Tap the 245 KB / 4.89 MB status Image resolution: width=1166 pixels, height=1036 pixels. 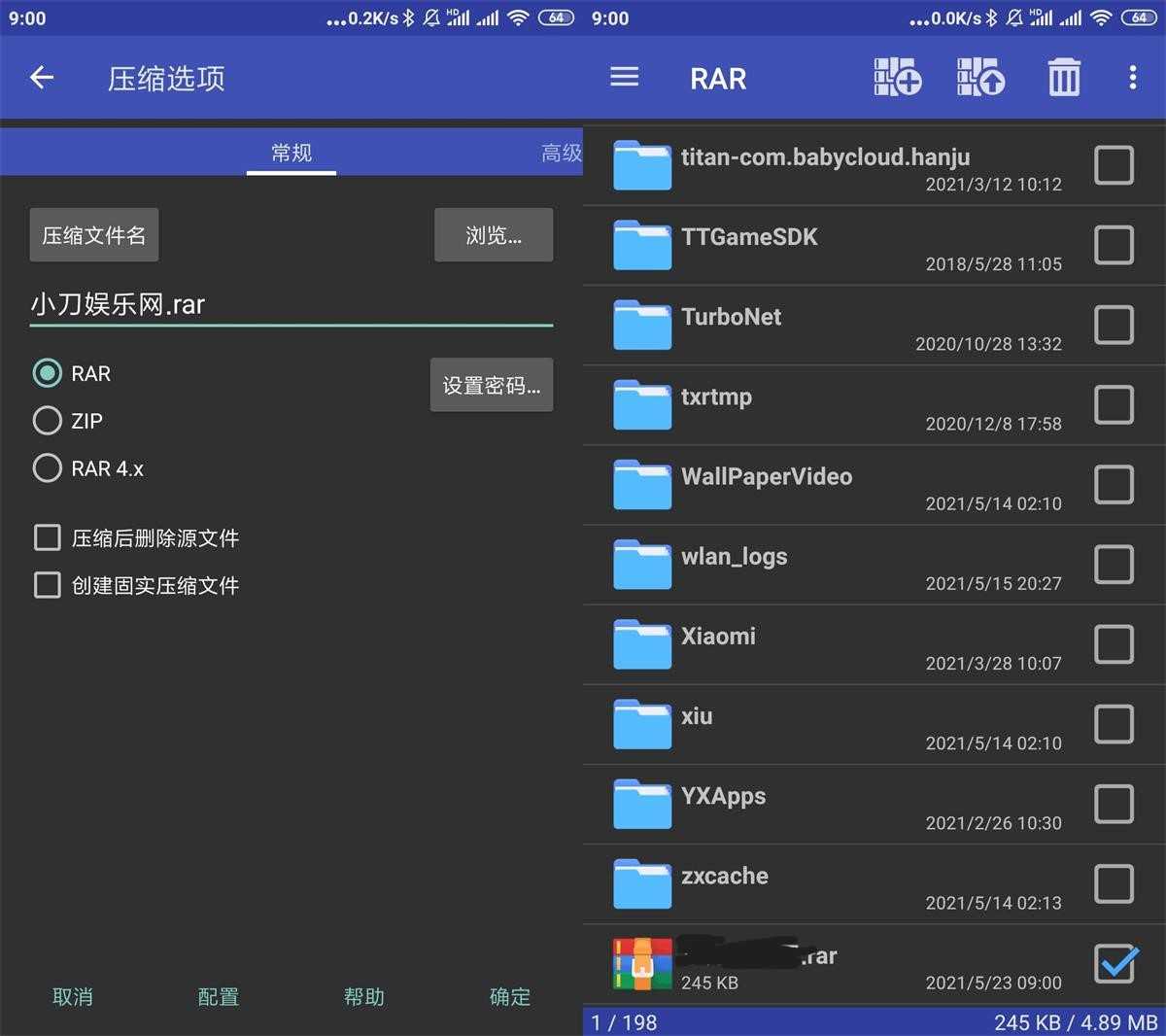1076,1022
